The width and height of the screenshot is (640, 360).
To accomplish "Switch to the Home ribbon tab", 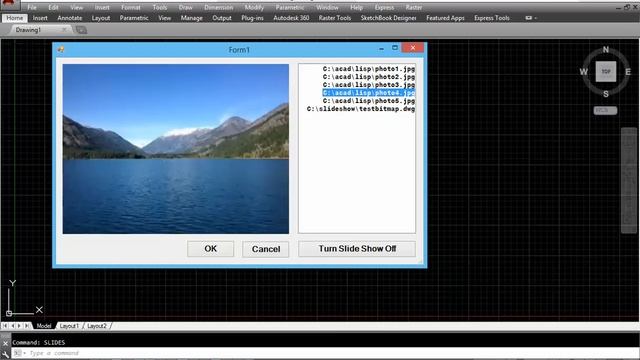I will point(15,18).
